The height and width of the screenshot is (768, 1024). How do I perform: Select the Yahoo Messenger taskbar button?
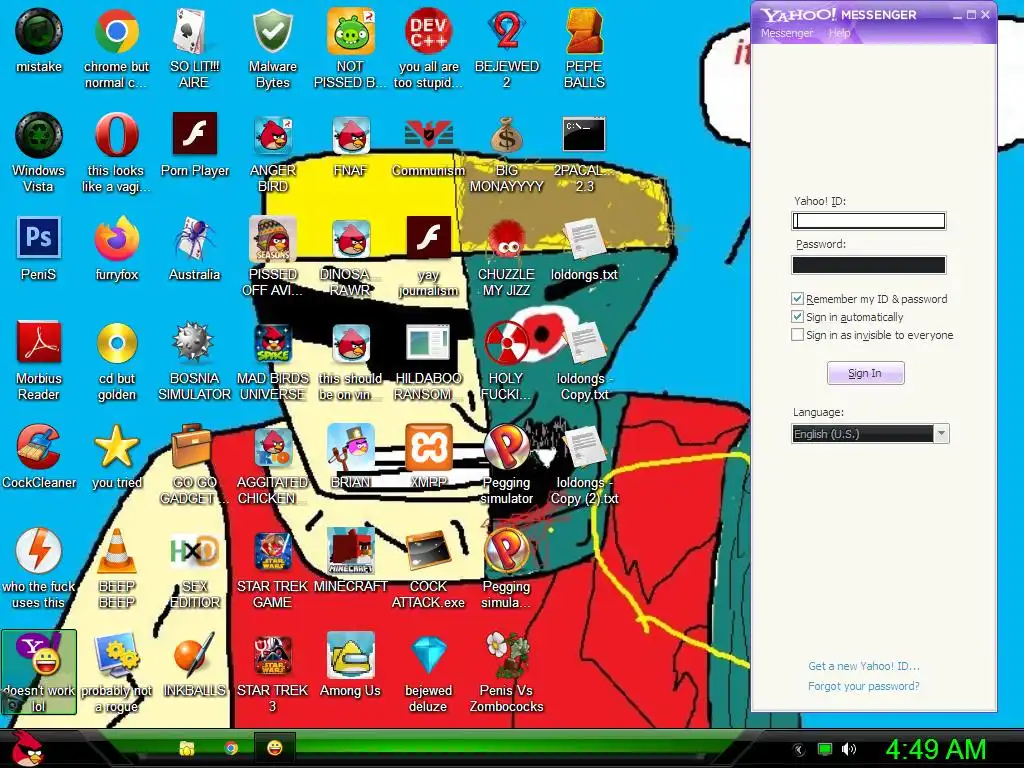[274, 748]
